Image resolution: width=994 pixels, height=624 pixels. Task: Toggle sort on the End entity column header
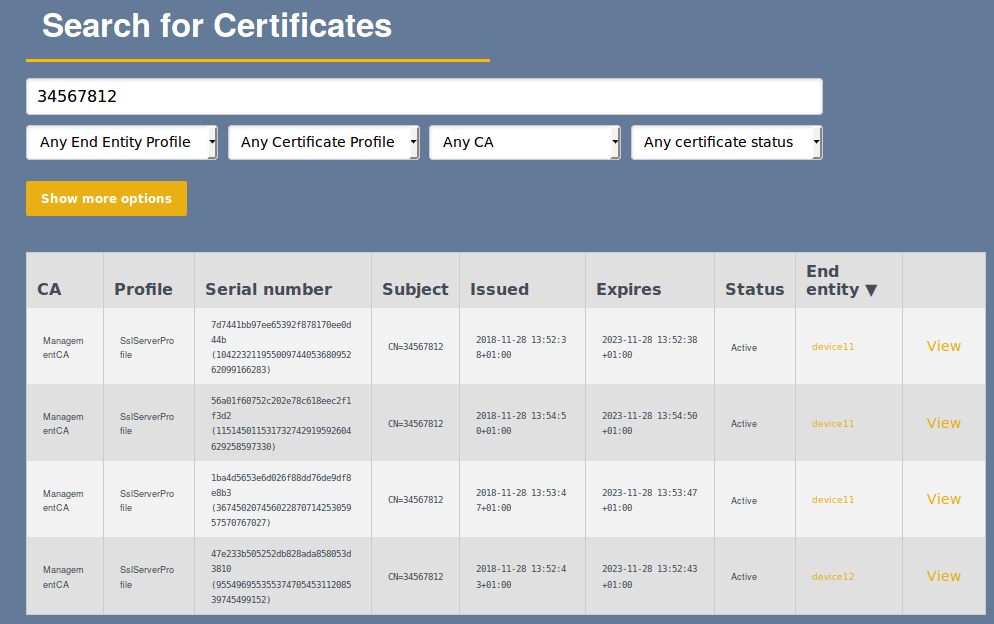(x=841, y=280)
